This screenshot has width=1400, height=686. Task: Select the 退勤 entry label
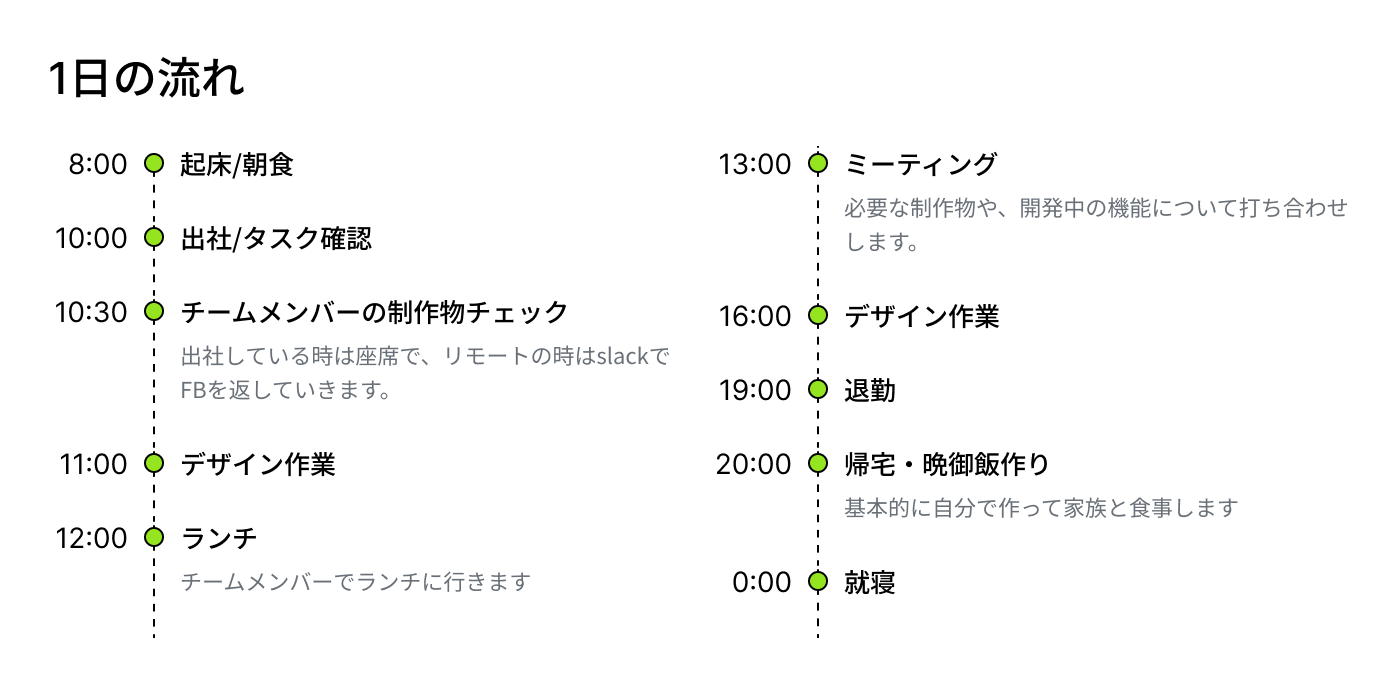click(x=870, y=390)
